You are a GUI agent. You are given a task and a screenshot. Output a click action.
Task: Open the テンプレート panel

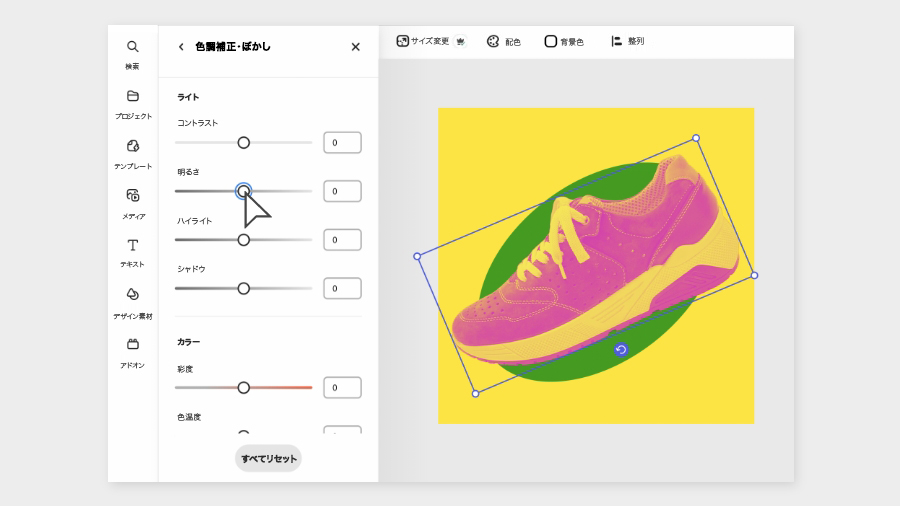coord(132,153)
